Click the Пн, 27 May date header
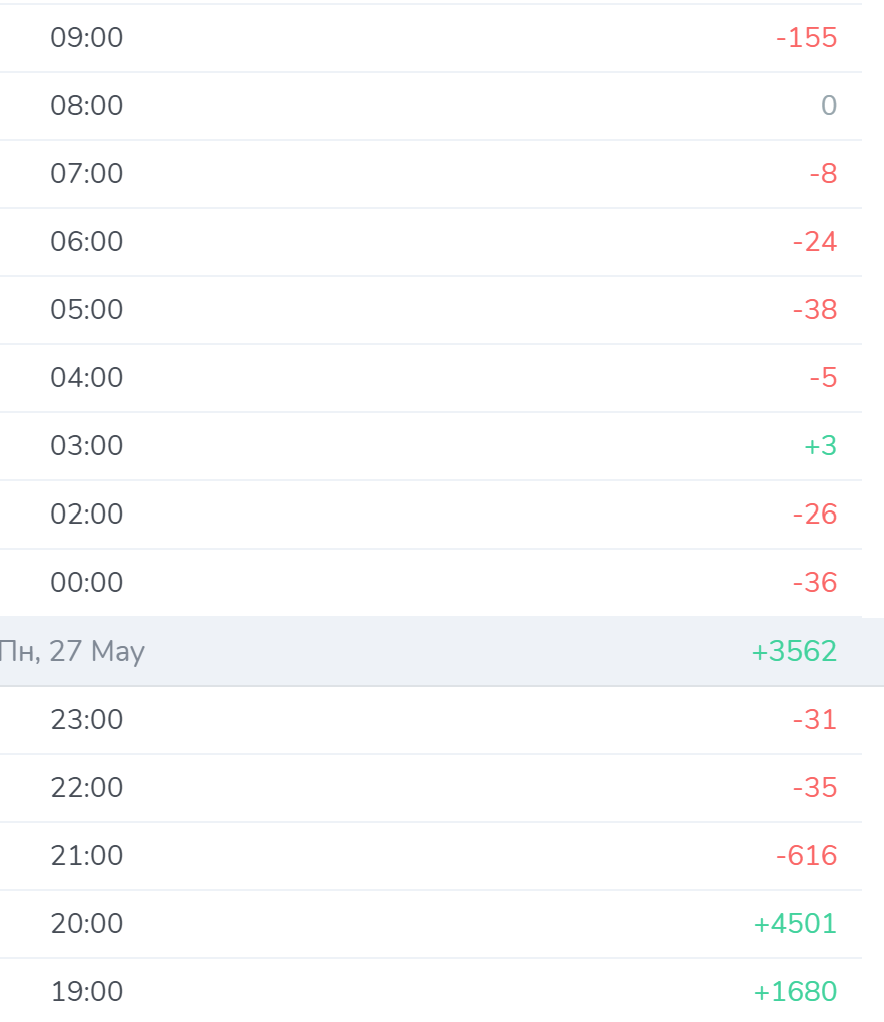The image size is (884, 1022). tap(72, 651)
